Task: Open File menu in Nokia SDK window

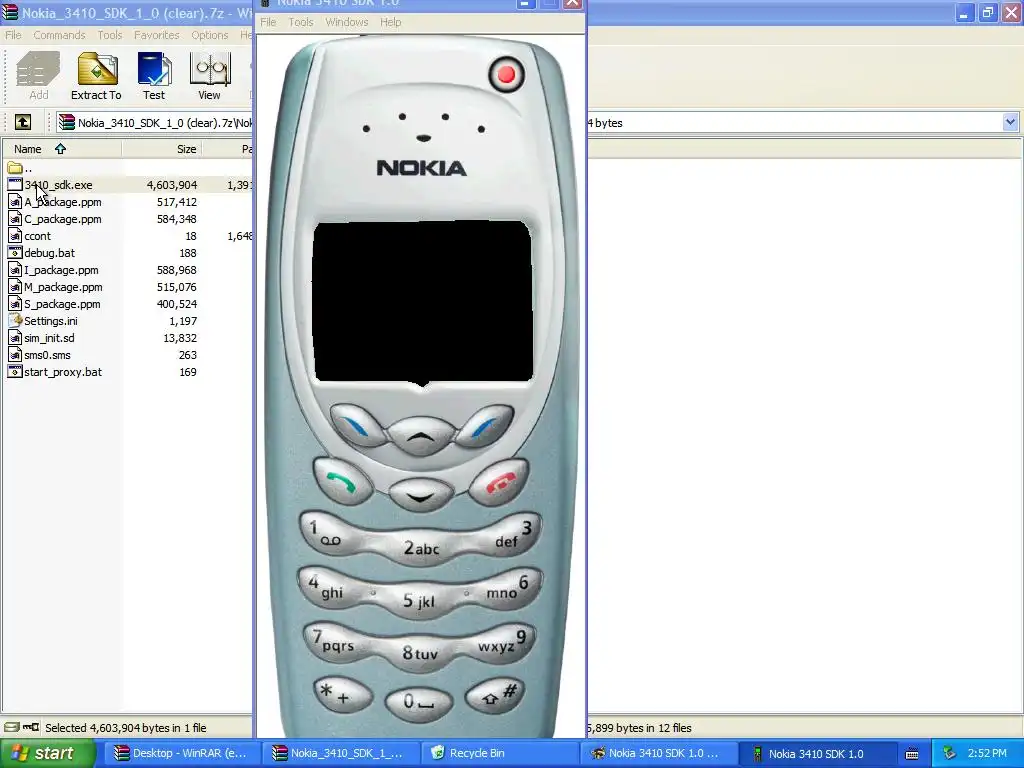Action: pyautogui.click(x=268, y=22)
